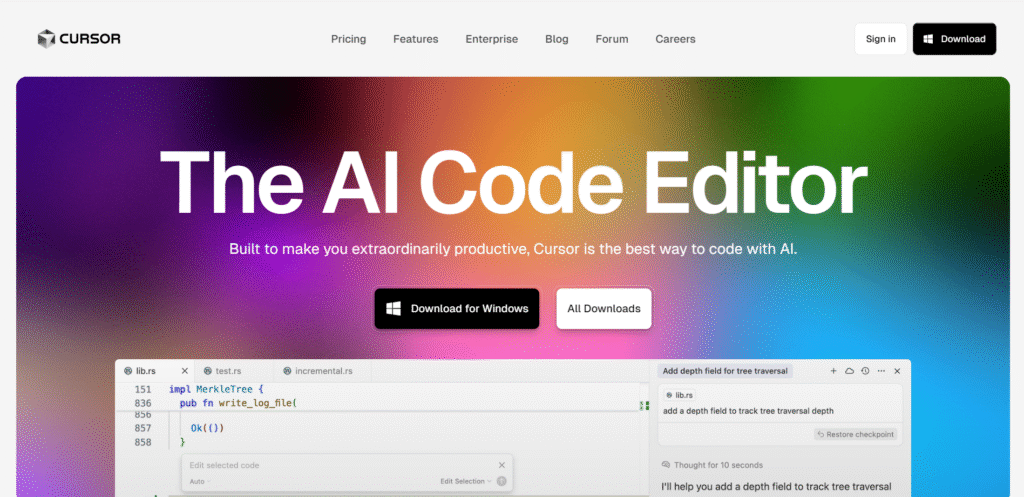Click the 'Ok(())' code line
The width and height of the screenshot is (1024, 497).
(x=207, y=428)
